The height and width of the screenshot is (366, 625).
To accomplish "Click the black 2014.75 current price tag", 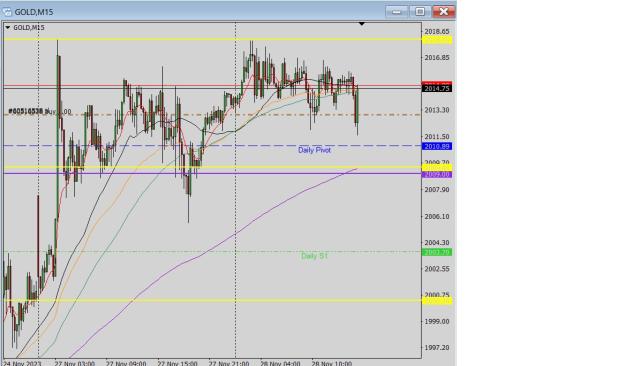I will pos(437,89).
